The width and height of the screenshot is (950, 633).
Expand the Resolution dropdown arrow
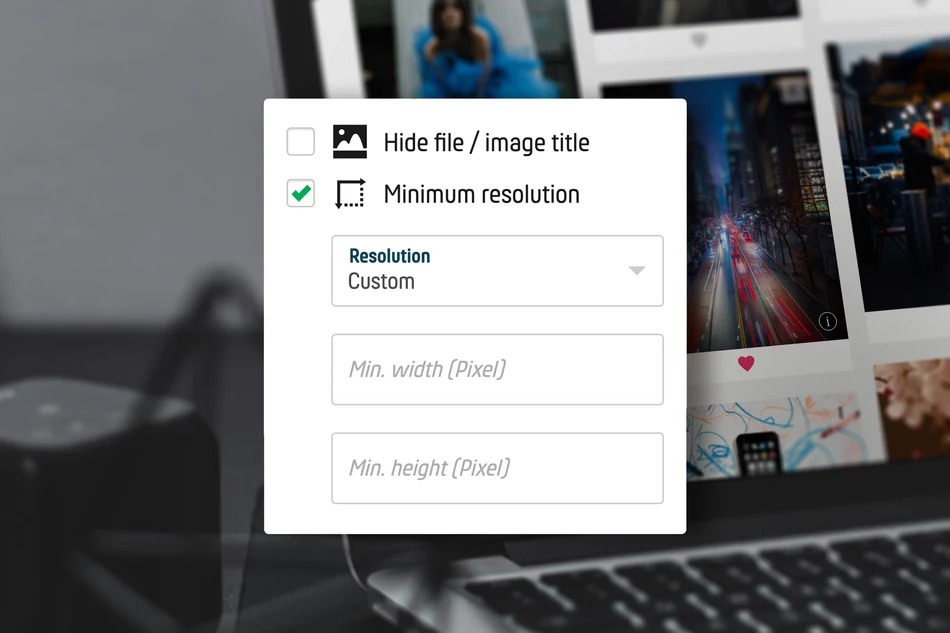click(x=637, y=271)
